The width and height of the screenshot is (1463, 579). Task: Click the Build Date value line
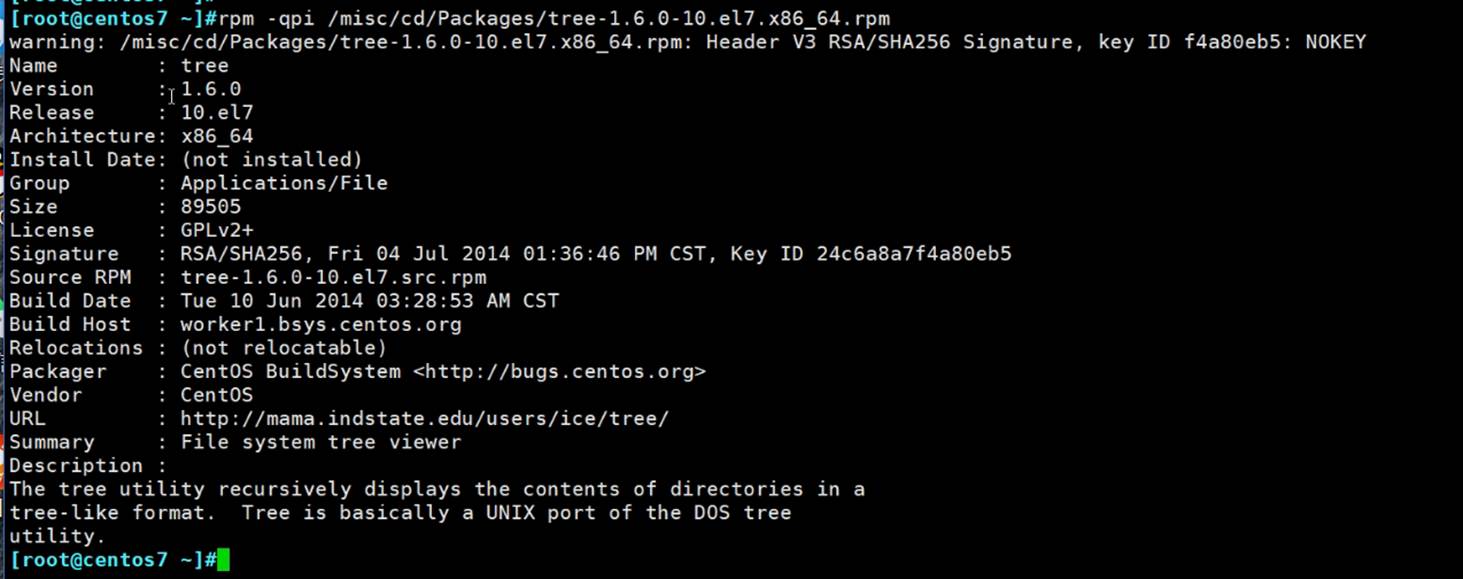[x=369, y=301]
